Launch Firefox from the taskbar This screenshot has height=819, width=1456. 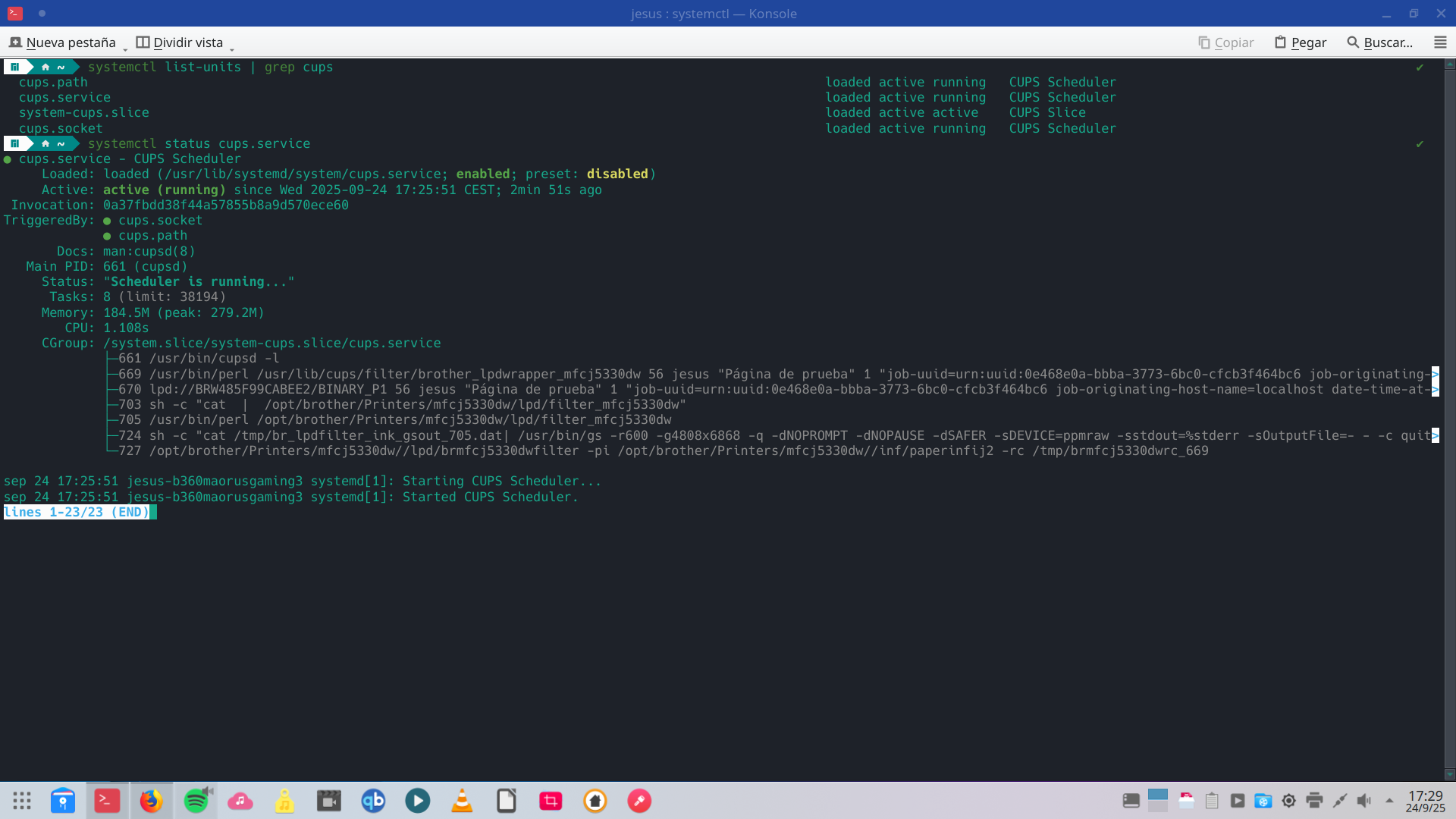[151, 801]
